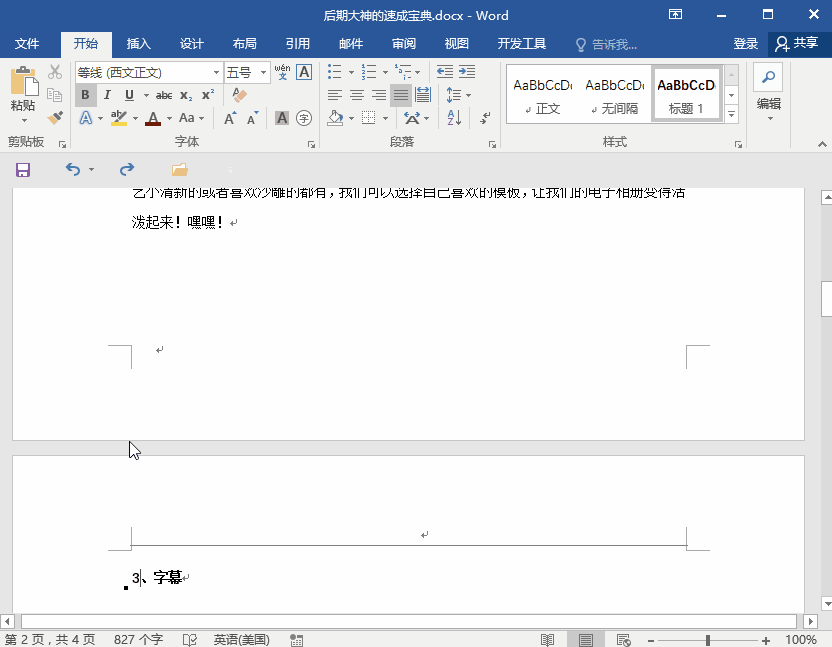Collapse the ribbon
Viewport: 832px width, 647px height.
coord(822,144)
